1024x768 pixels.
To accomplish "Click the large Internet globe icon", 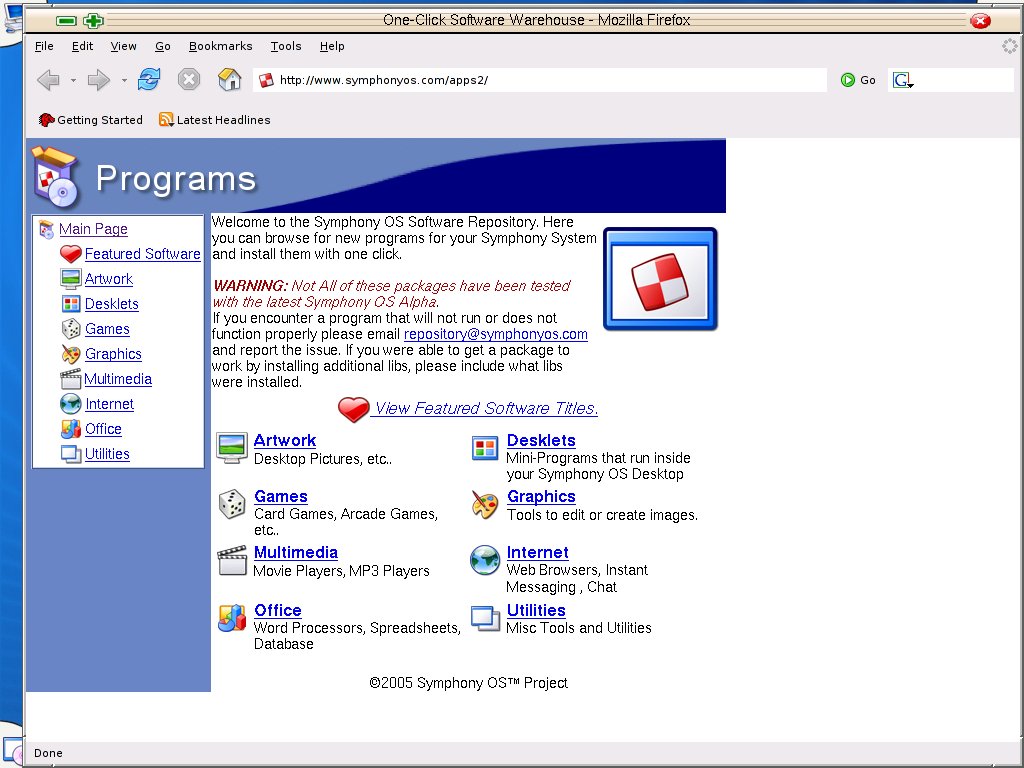I will (x=485, y=560).
